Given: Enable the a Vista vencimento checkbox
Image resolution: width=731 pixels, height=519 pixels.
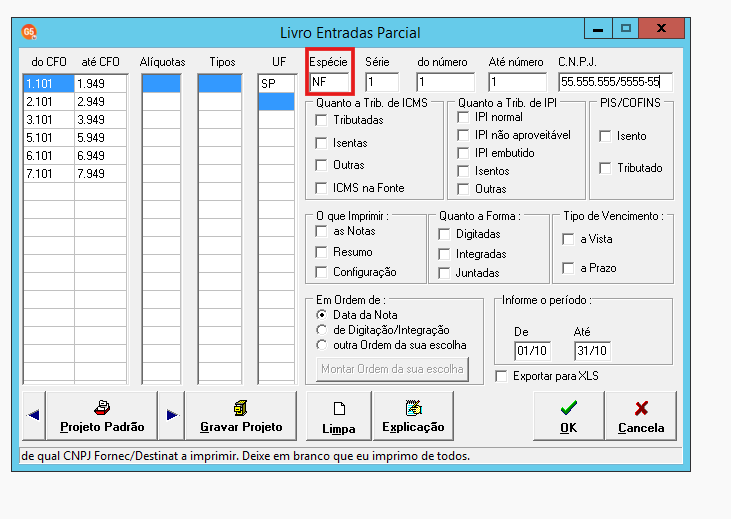Looking at the screenshot, I should (x=568, y=239).
